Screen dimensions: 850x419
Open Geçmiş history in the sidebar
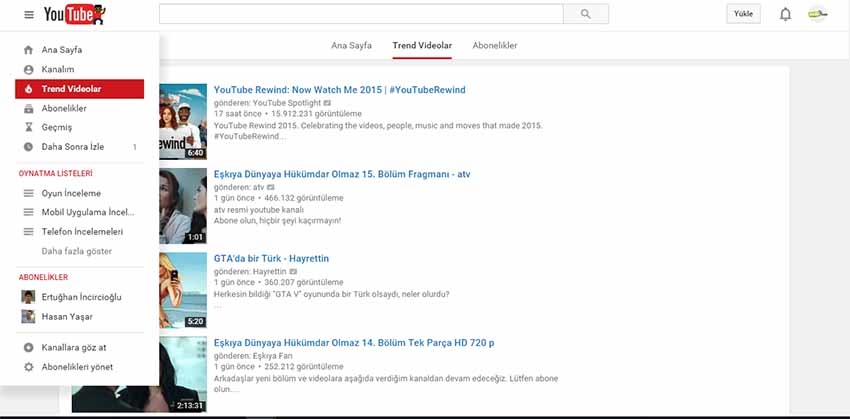point(56,127)
